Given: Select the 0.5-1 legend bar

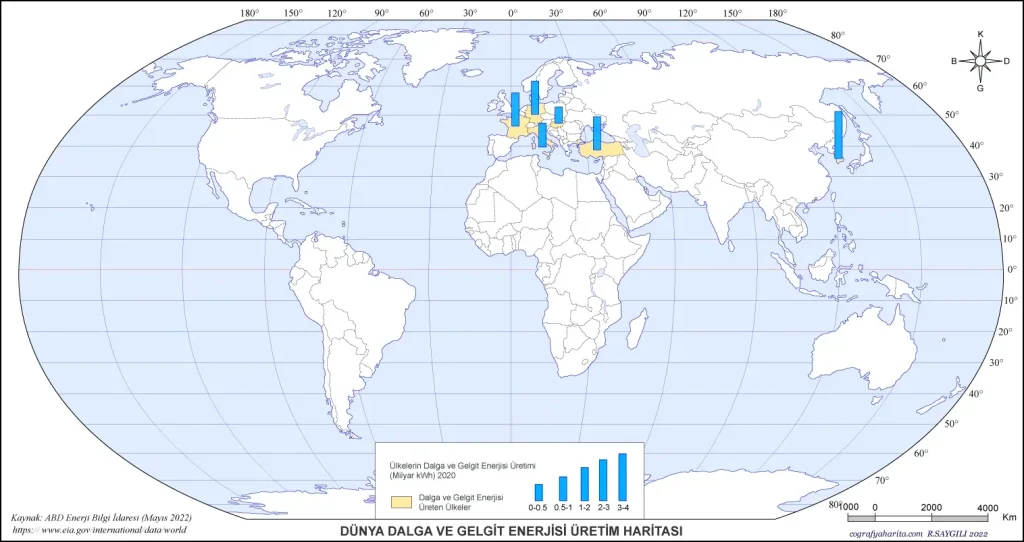Looking at the screenshot, I should pyautogui.click(x=563, y=488).
